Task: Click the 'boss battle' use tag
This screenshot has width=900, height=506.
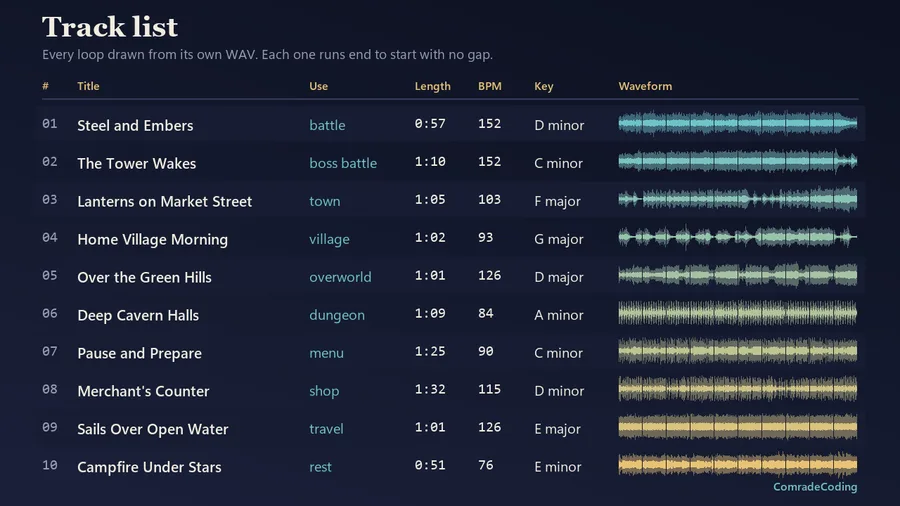Action: (343, 163)
